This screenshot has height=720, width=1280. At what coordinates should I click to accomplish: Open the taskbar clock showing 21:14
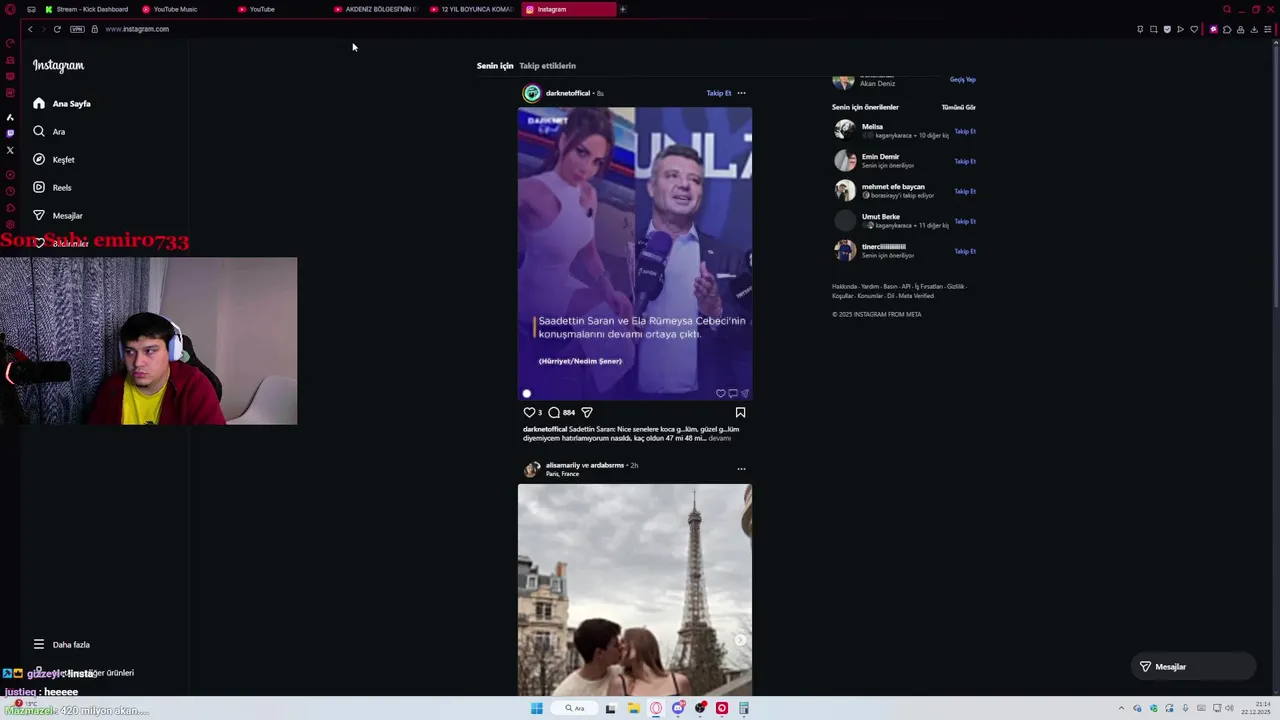point(1257,708)
